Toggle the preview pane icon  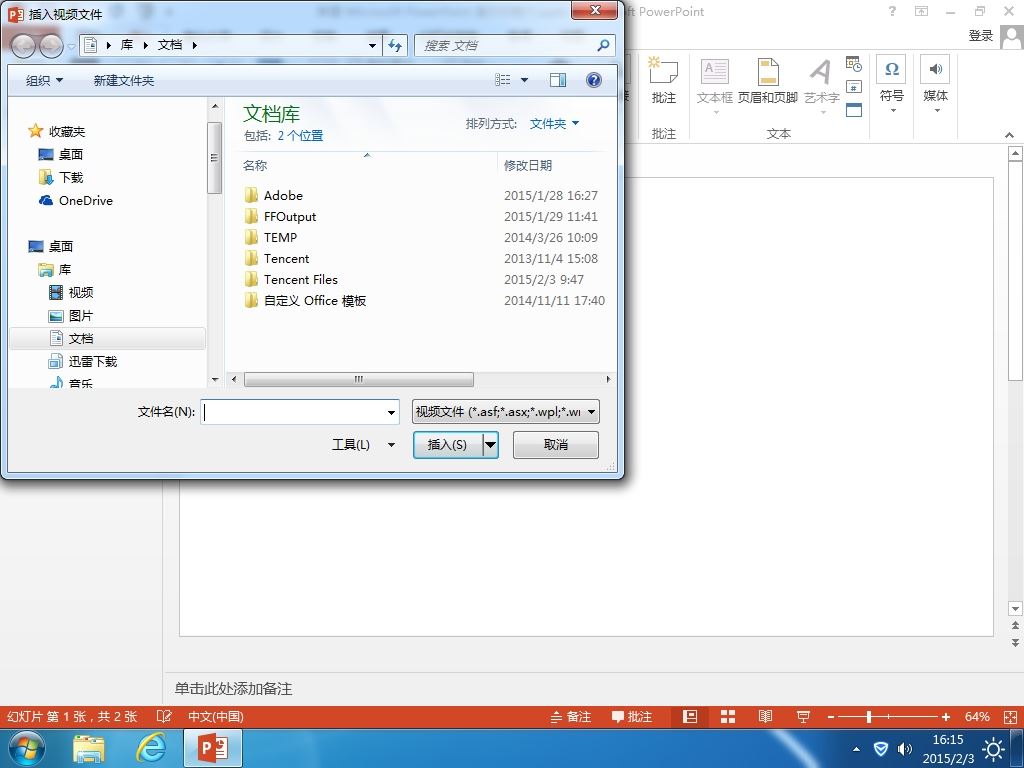coord(558,80)
